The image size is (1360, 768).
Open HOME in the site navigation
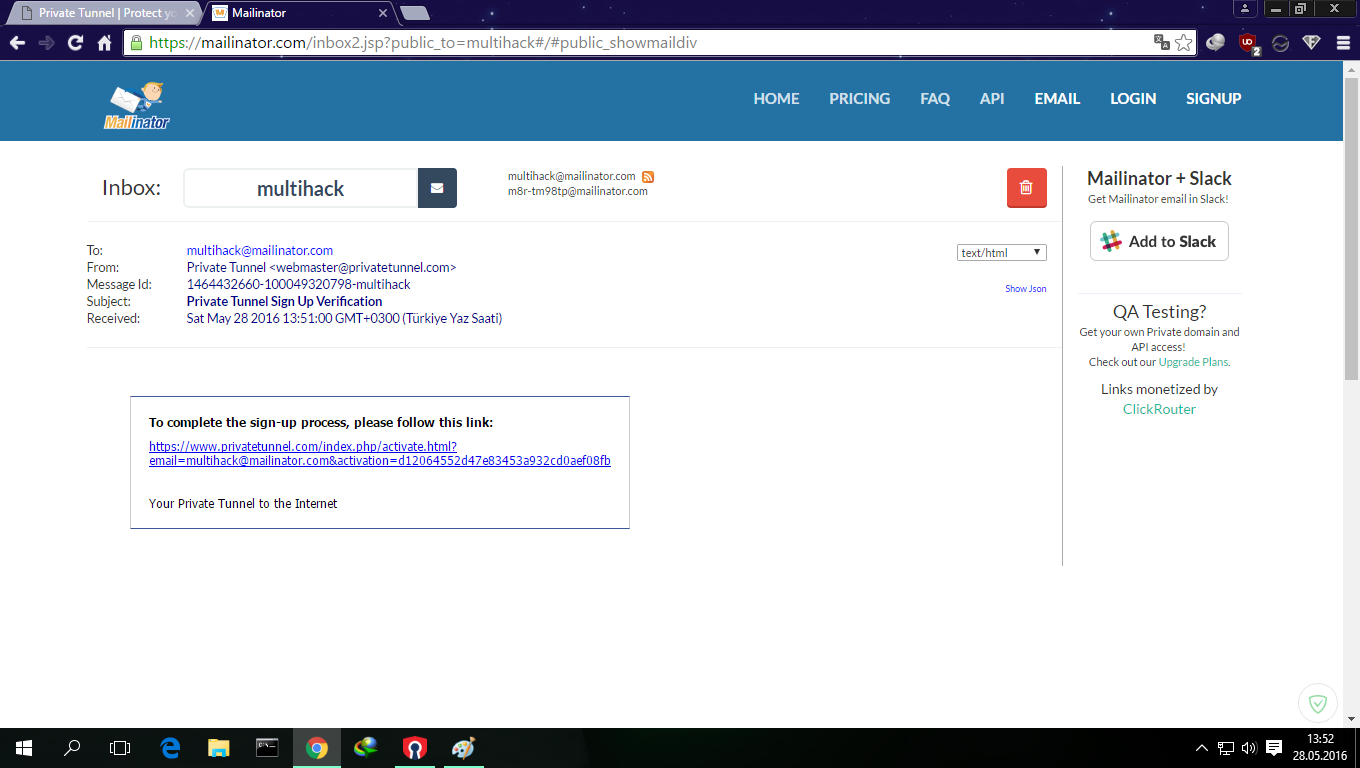(777, 99)
